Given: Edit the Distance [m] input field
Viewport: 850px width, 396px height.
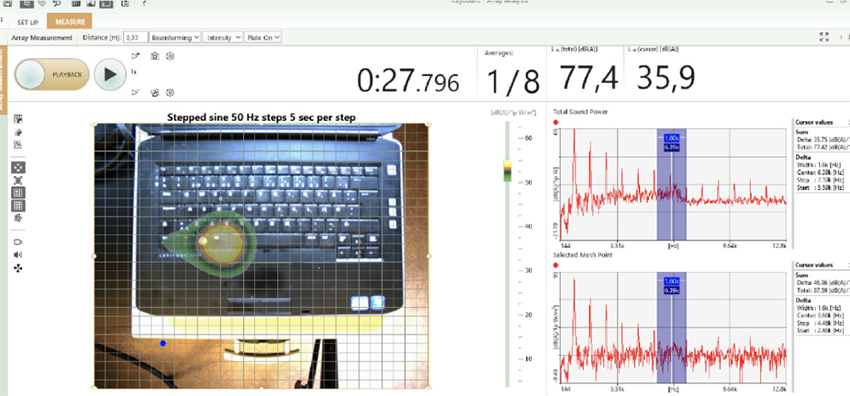Looking at the screenshot, I should tap(136, 37).
